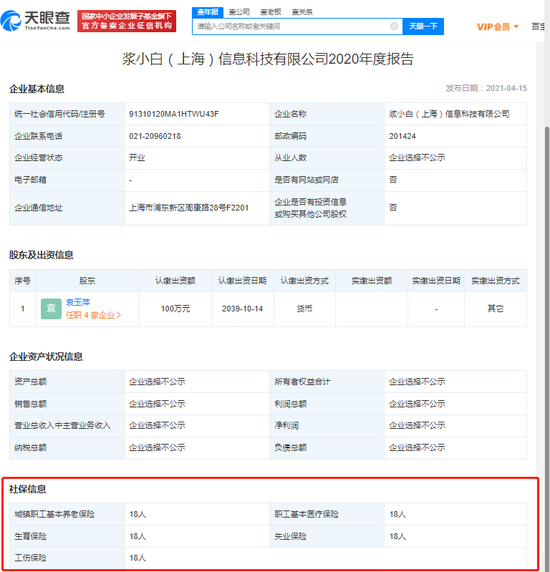The height and width of the screenshot is (572, 550).
Task: Switch to the 查公司 tab
Action: 239,12
